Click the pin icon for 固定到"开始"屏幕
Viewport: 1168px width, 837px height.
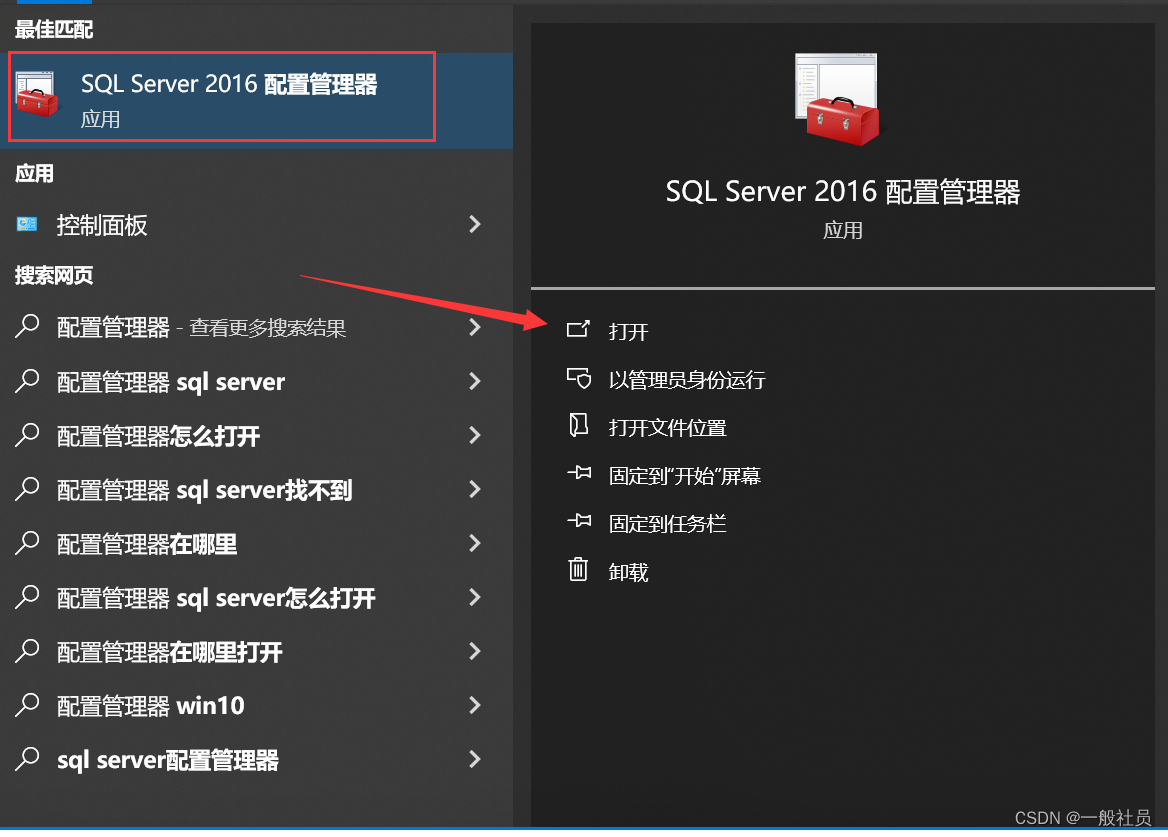point(579,473)
